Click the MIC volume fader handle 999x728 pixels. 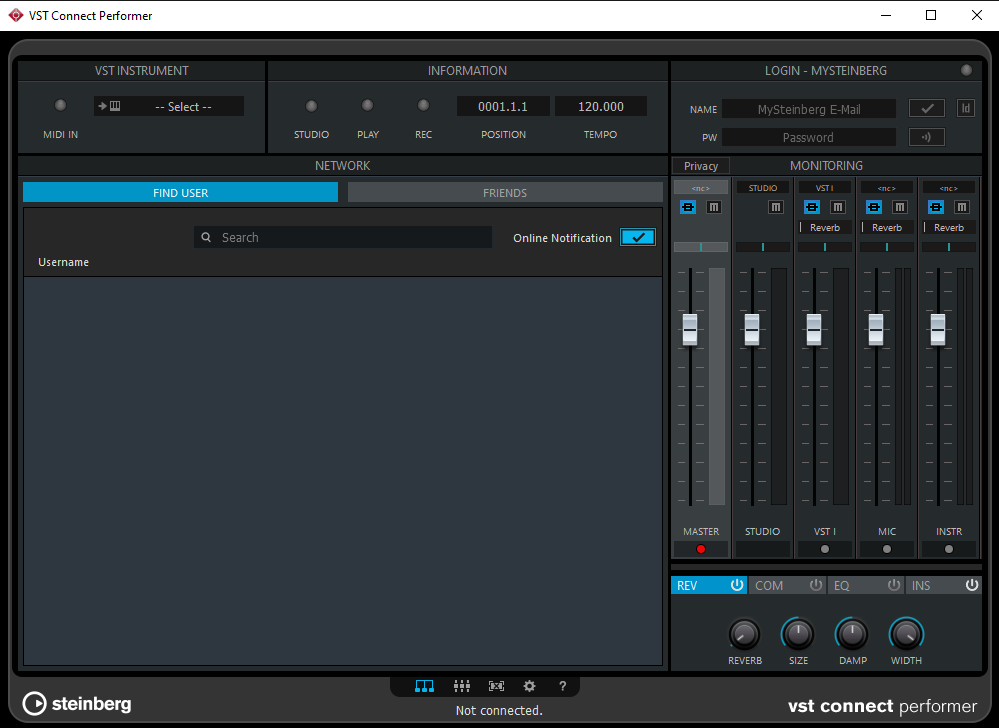click(x=876, y=329)
